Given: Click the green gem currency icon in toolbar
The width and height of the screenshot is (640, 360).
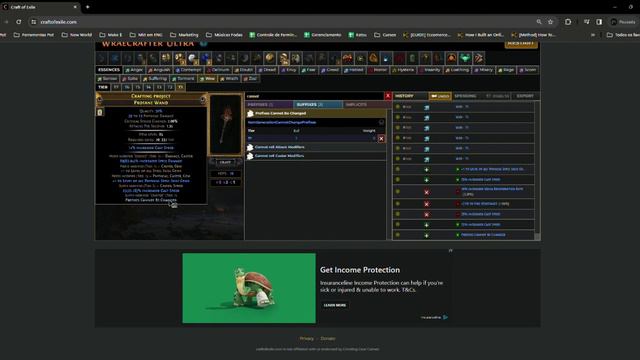Looking at the screenshot, I should [465, 58].
